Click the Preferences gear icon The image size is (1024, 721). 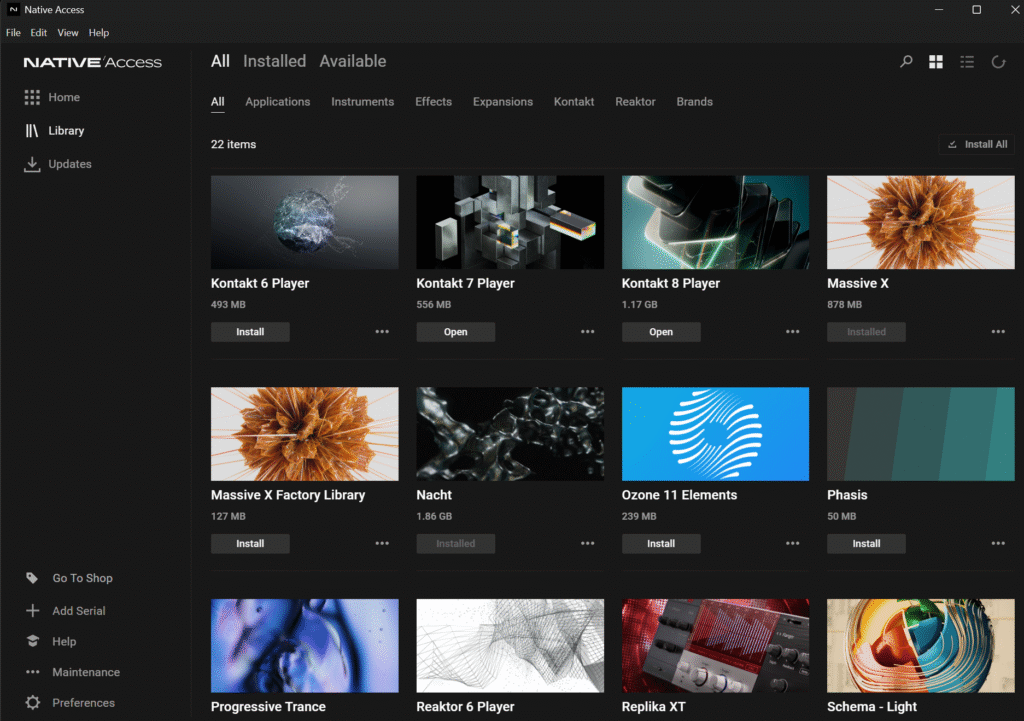(x=33, y=703)
